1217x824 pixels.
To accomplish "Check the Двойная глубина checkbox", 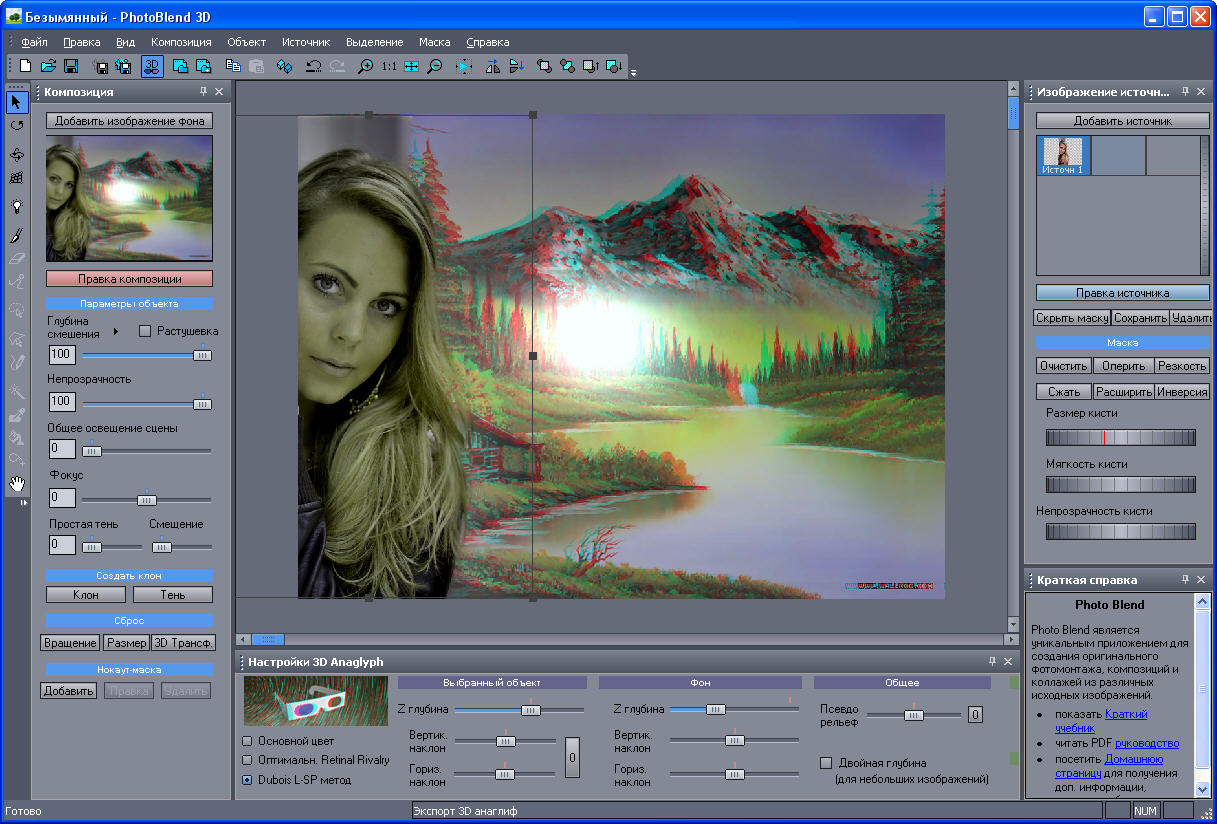I will point(826,763).
